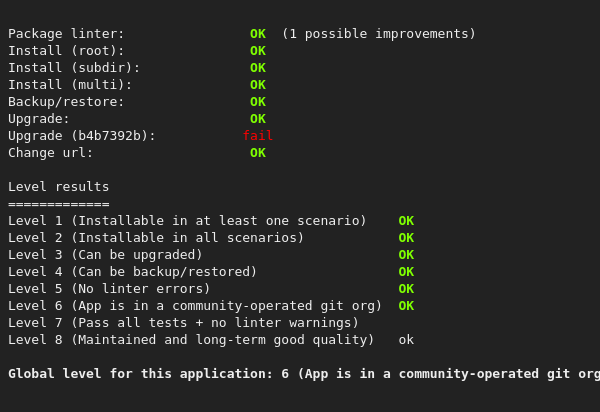Click the OK next to Install (subdir)
The width and height of the screenshot is (600, 412).
coord(258,68)
